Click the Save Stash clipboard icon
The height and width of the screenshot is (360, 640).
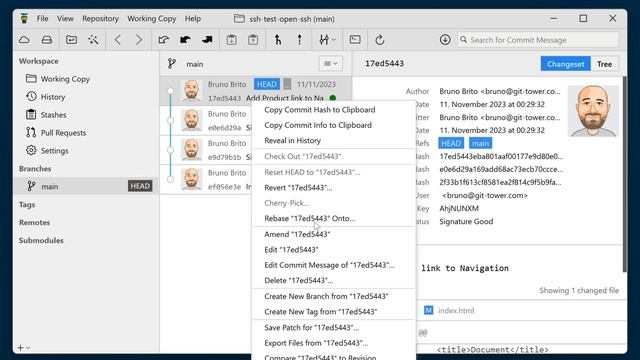click(231, 40)
